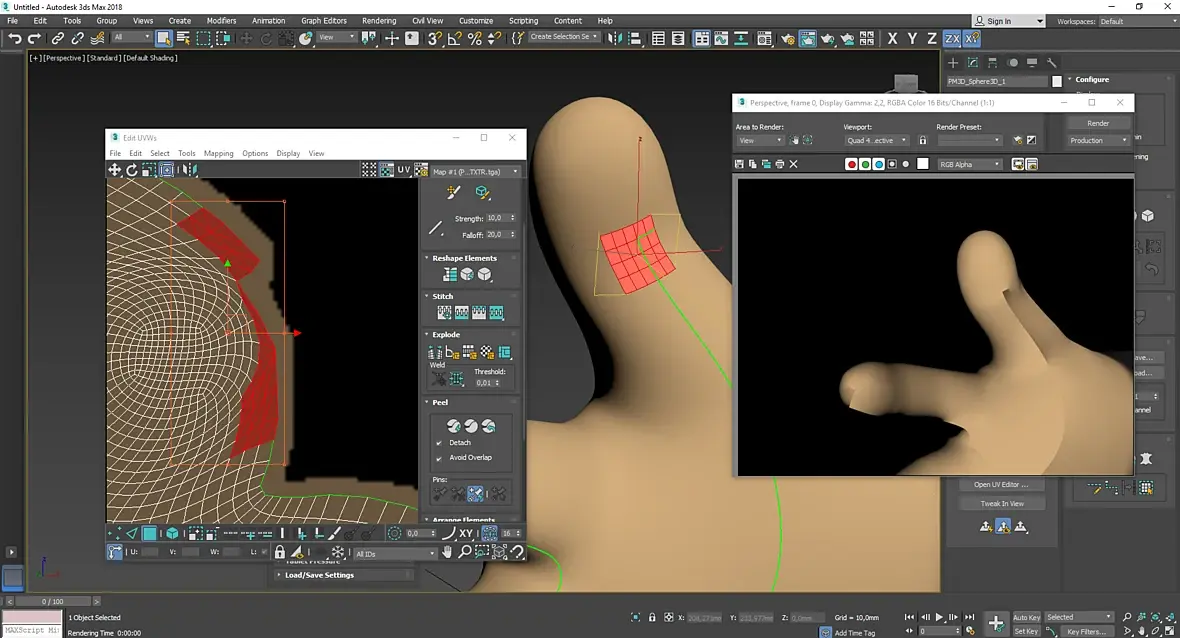Clear the rendered frame with the X icon
Image resolution: width=1180 pixels, height=638 pixels.
(794, 164)
